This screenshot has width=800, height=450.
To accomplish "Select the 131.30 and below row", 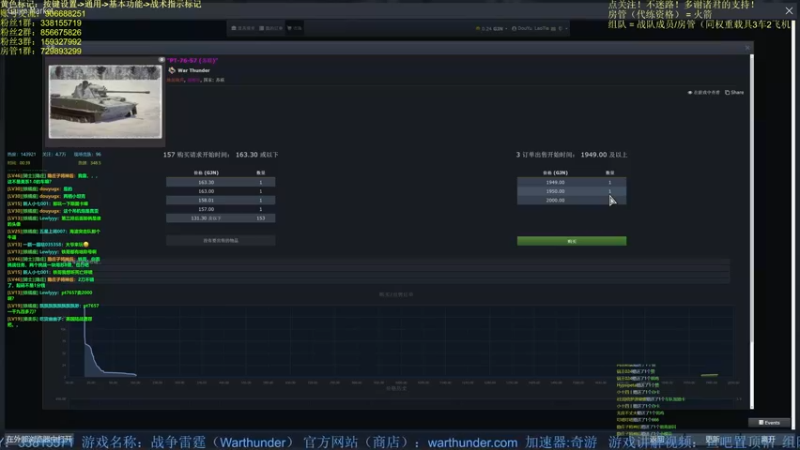I will click(x=220, y=218).
